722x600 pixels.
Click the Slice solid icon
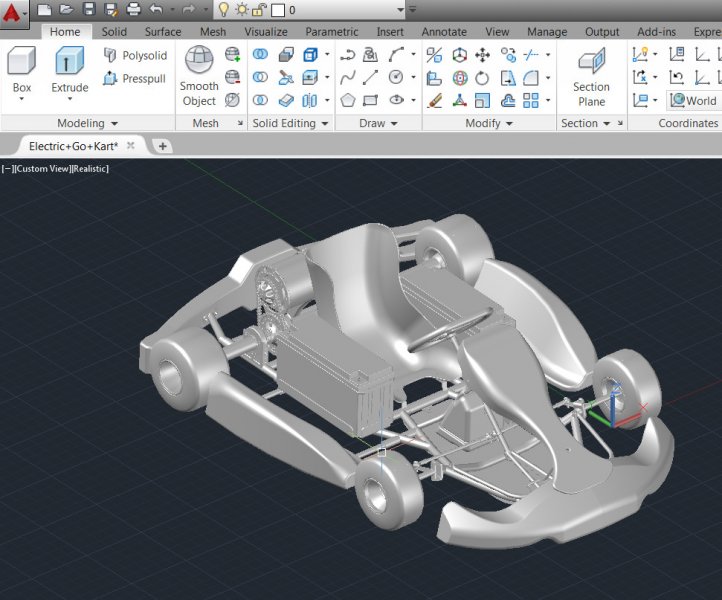[x=286, y=77]
